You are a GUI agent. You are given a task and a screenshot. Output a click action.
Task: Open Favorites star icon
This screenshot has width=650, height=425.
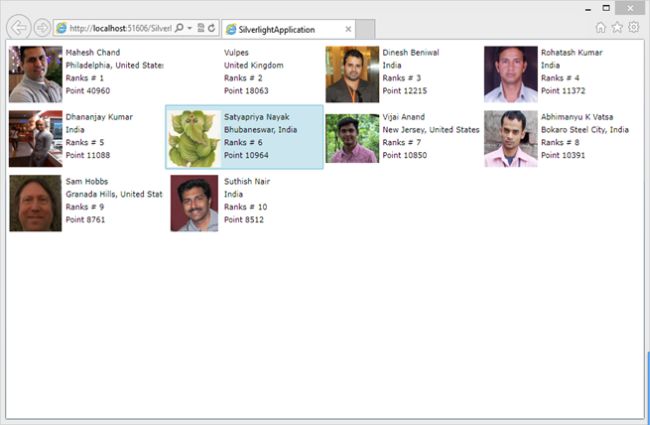click(617, 27)
